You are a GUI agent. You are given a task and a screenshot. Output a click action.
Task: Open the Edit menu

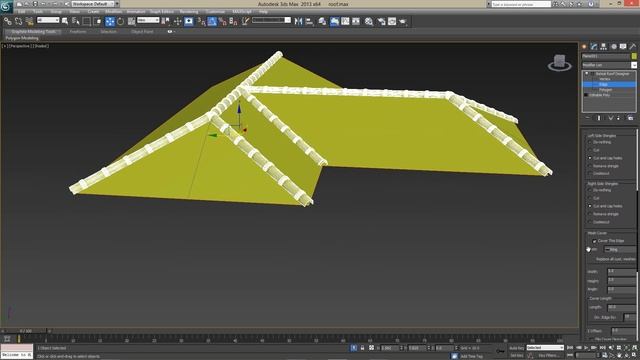[x=22, y=12]
